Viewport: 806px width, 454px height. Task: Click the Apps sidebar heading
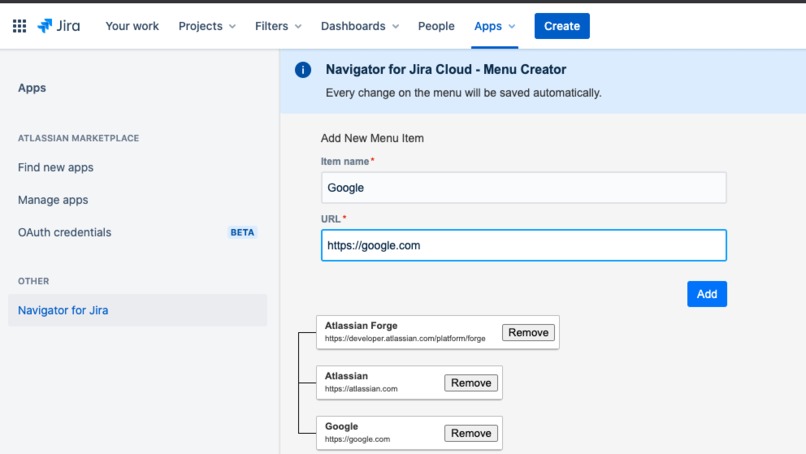click(x=32, y=87)
